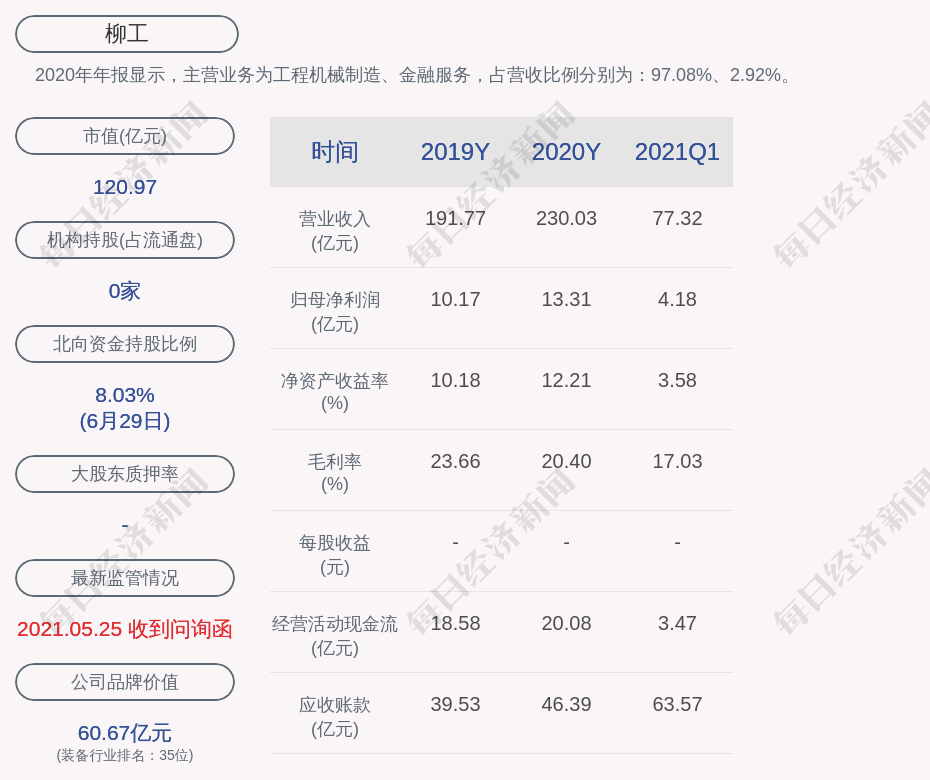The width and height of the screenshot is (930, 780).
Task: Click the 2020年年报显示 description sentence
Action: (413, 75)
